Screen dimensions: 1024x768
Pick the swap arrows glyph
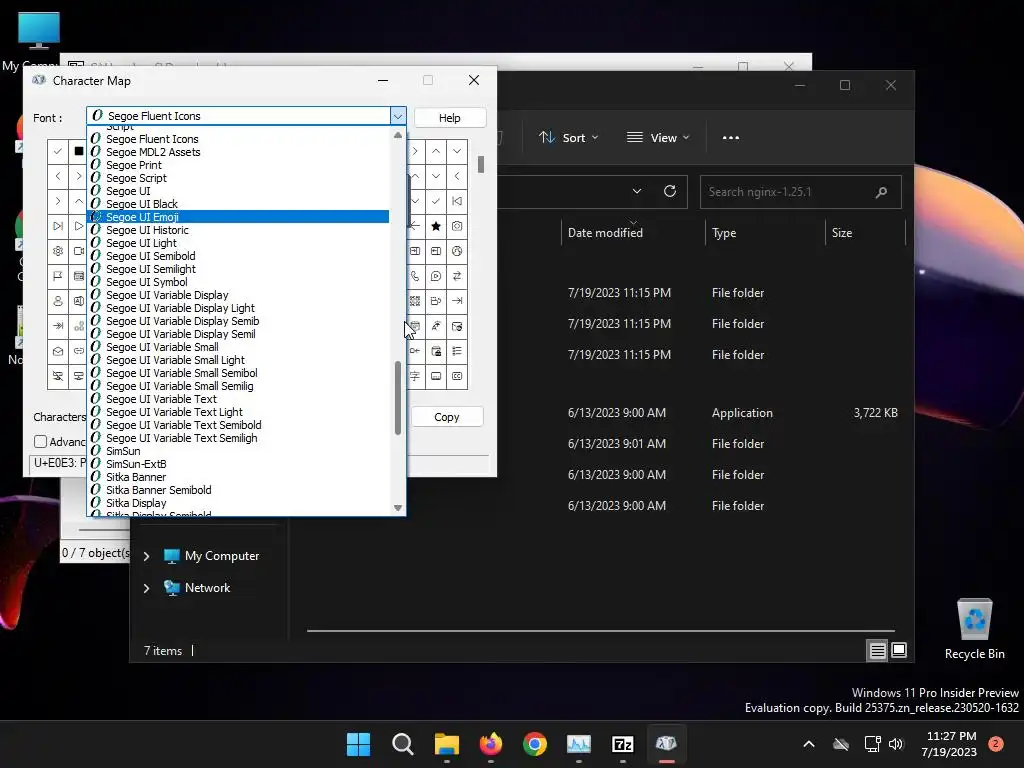point(457,276)
